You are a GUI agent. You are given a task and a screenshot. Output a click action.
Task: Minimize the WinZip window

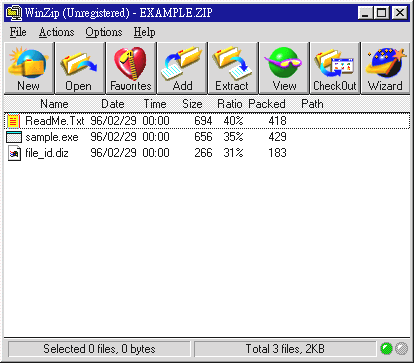pos(365,13)
